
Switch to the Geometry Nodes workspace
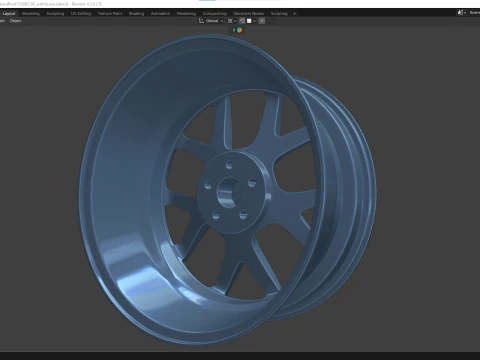click(249, 14)
